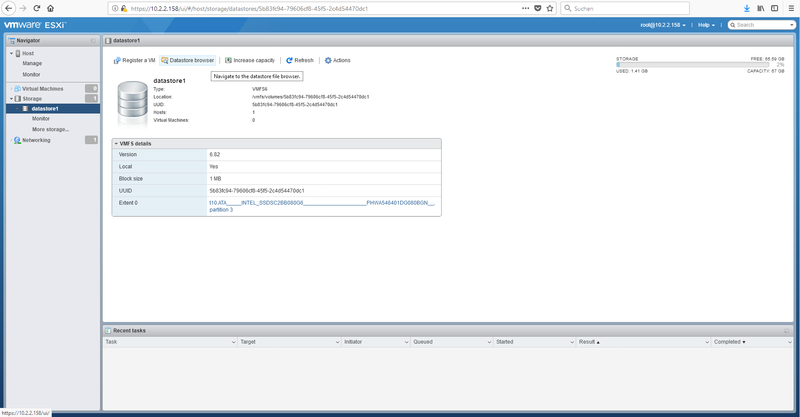Open the Task column dropdown arrow
This screenshot has width=800, height=417.
(233, 342)
